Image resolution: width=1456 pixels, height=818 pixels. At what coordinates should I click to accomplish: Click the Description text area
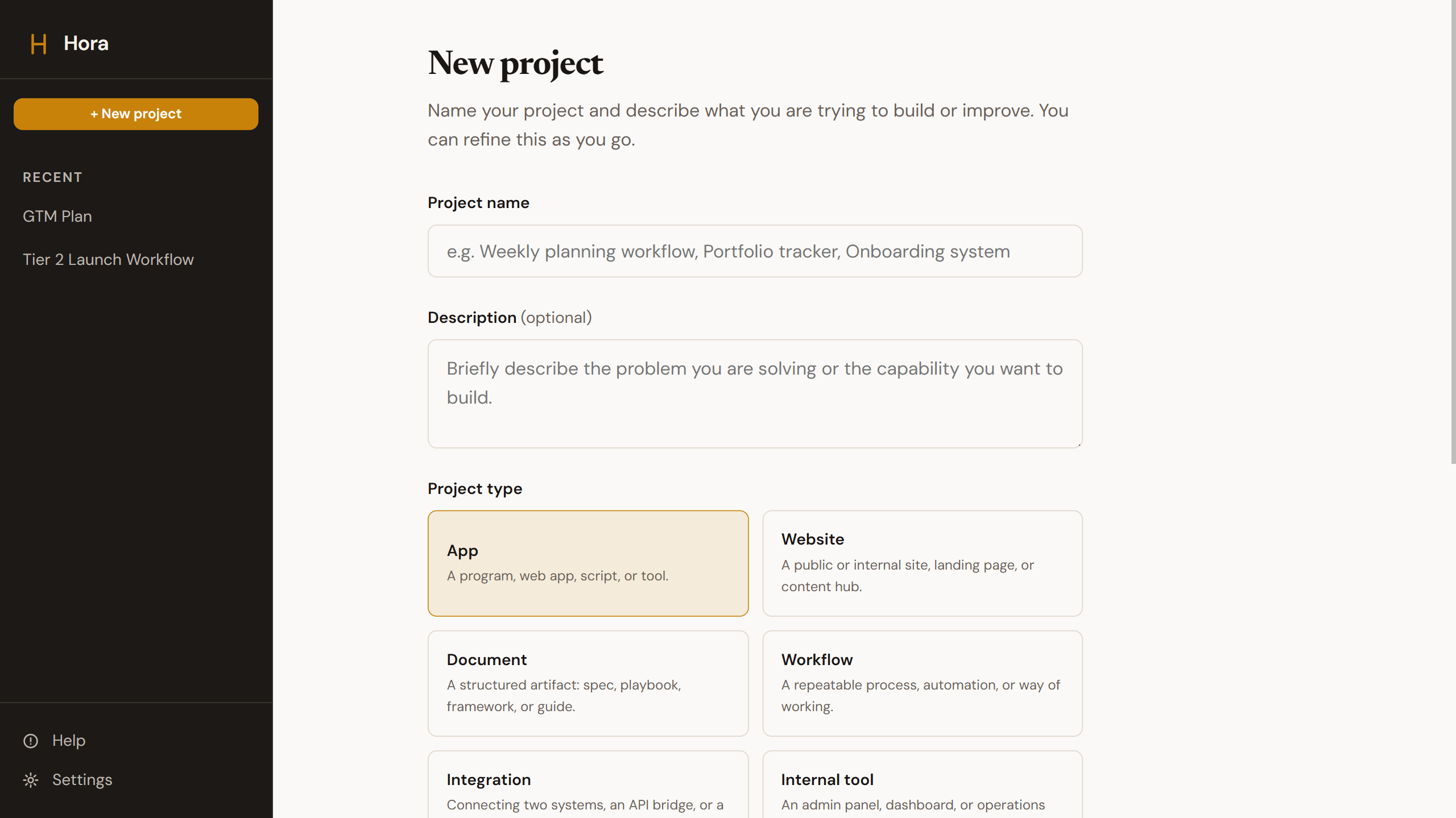pyautogui.click(x=755, y=394)
